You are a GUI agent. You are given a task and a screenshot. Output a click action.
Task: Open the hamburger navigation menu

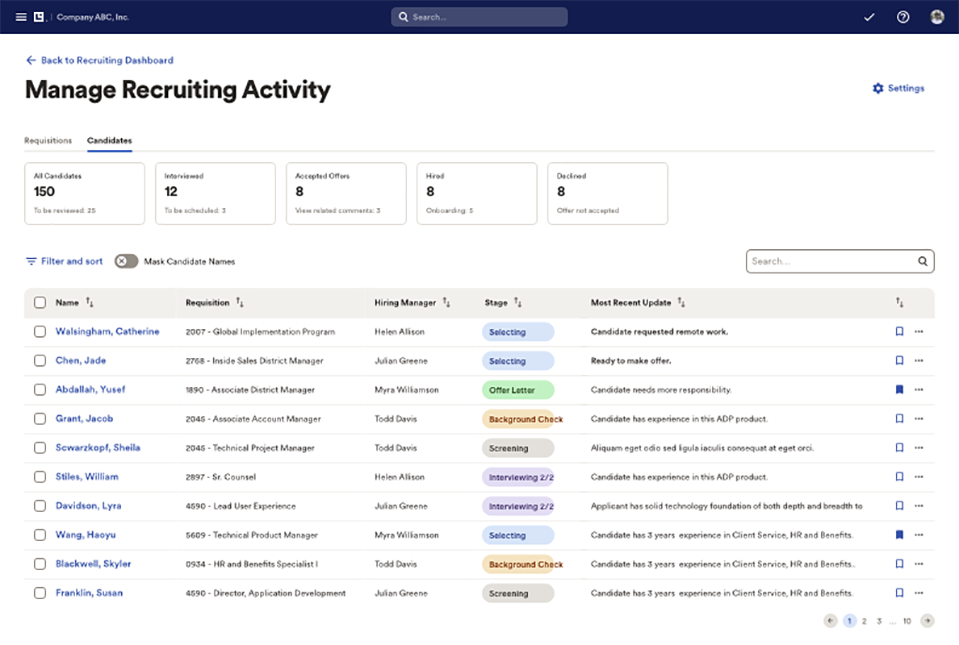[x=21, y=17]
